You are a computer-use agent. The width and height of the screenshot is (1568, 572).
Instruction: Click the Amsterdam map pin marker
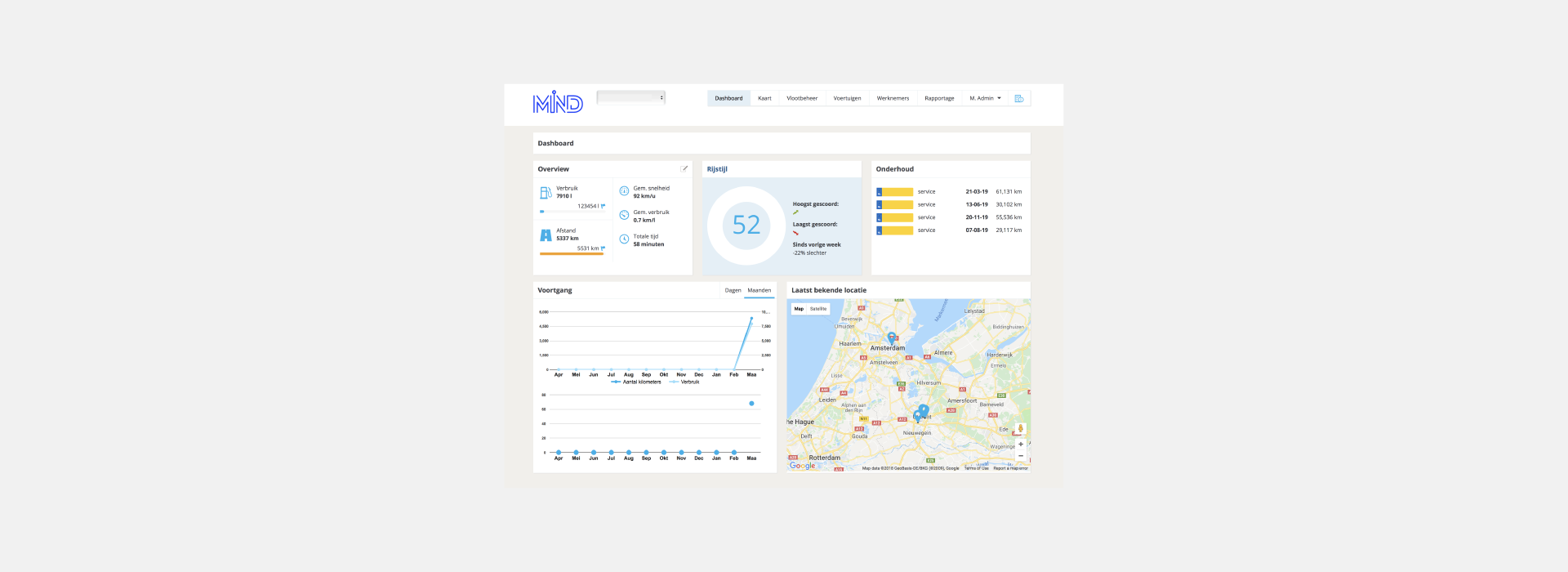coord(891,337)
